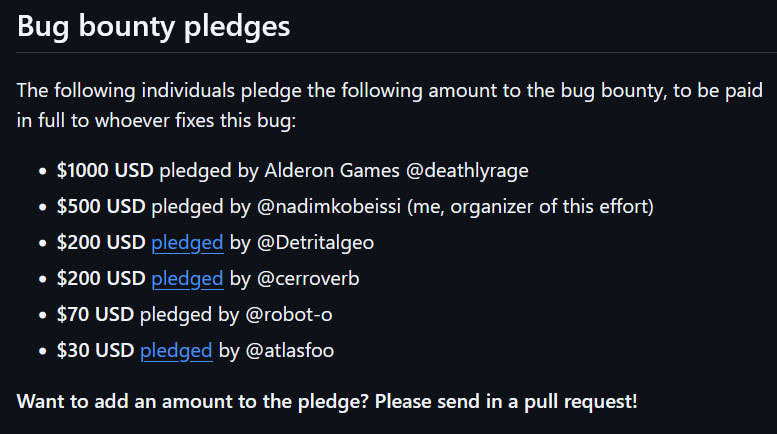This screenshot has height=434, width=777.
Task: Click the $500 USD pledge amount
Action: coord(101,206)
